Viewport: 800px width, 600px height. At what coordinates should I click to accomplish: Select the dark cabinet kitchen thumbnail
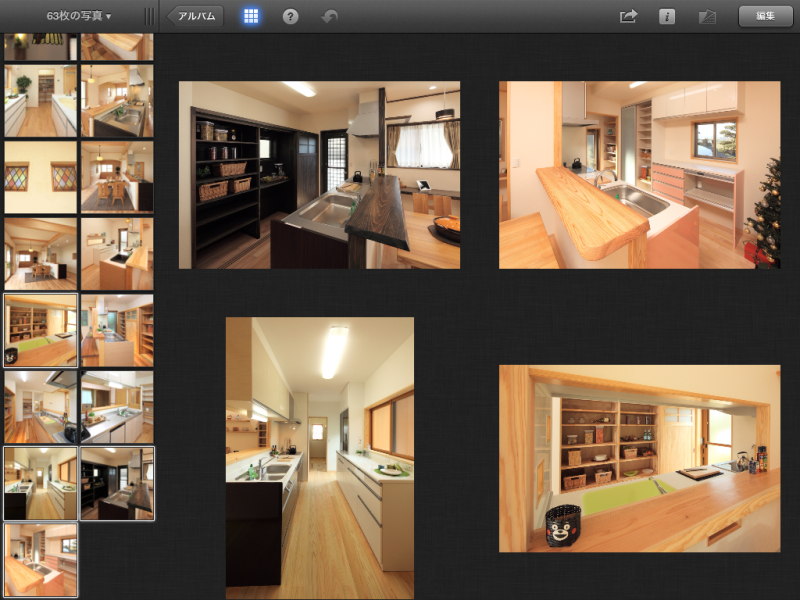[x=117, y=483]
